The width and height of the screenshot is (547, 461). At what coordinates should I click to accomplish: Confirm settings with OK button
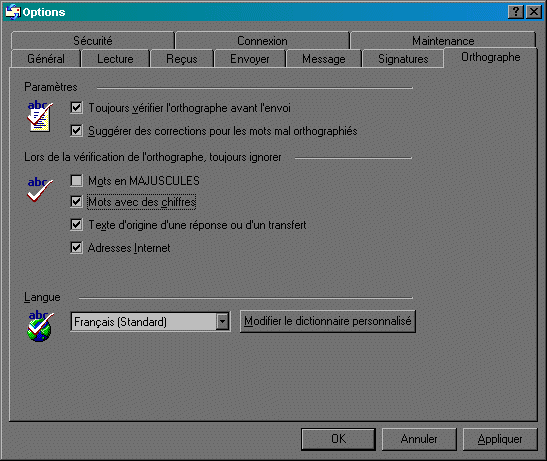(x=338, y=439)
